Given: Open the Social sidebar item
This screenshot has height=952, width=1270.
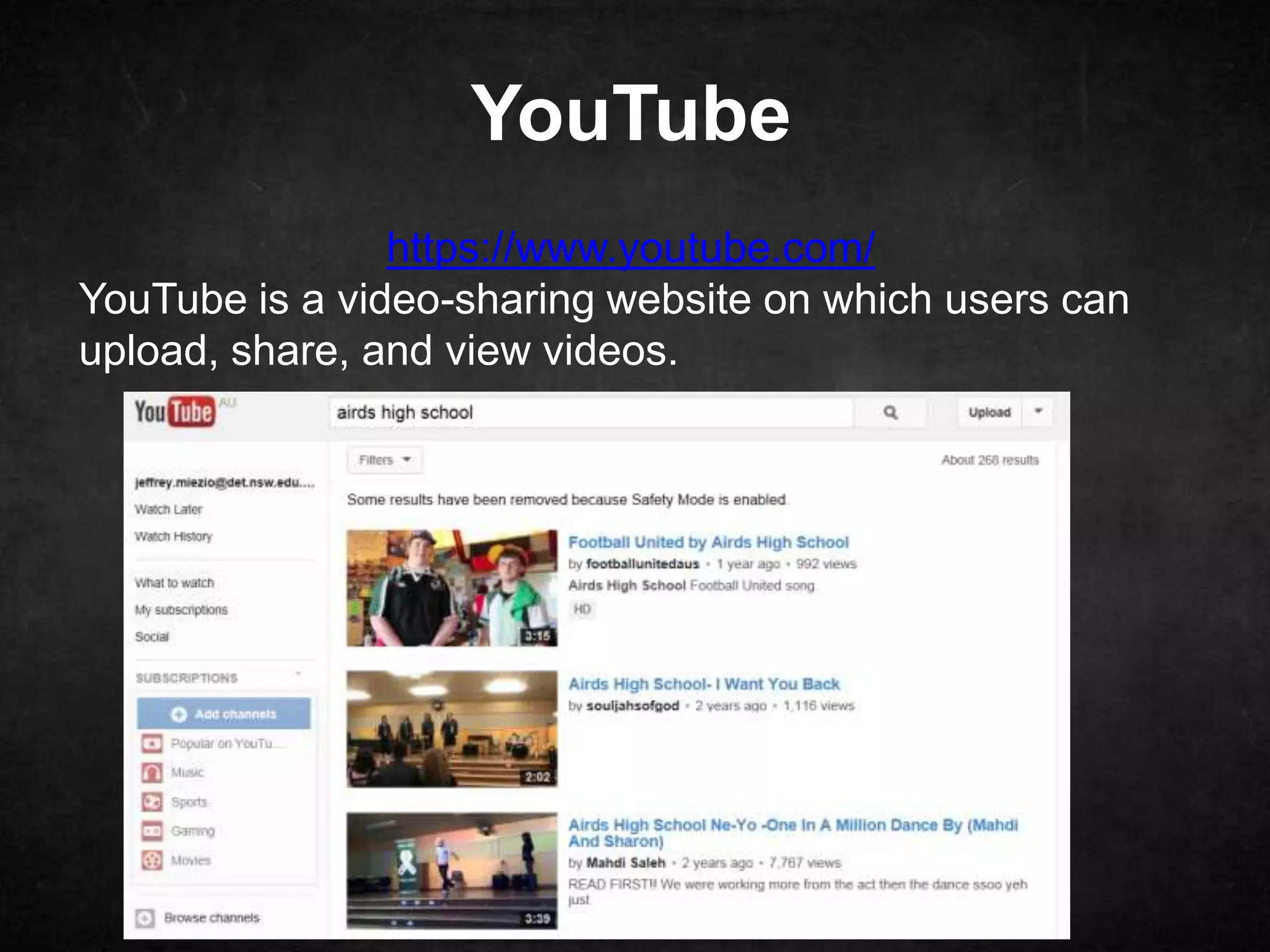Looking at the screenshot, I should (x=151, y=637).
